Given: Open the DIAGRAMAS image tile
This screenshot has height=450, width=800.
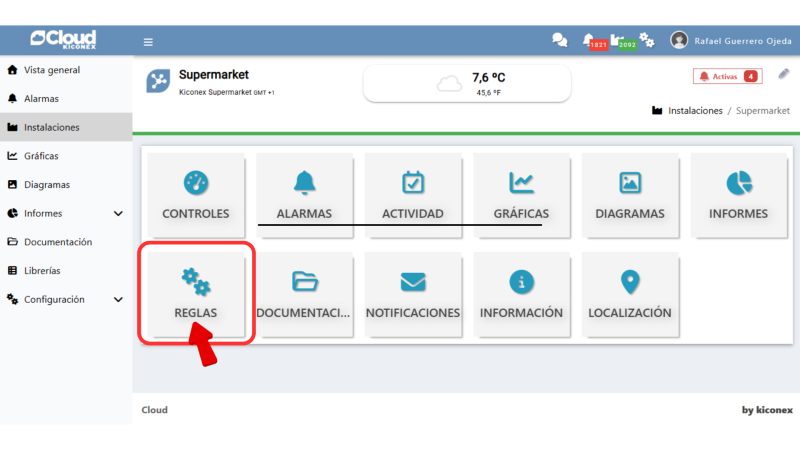Looking at the screenshot, I should click(629, 195).
